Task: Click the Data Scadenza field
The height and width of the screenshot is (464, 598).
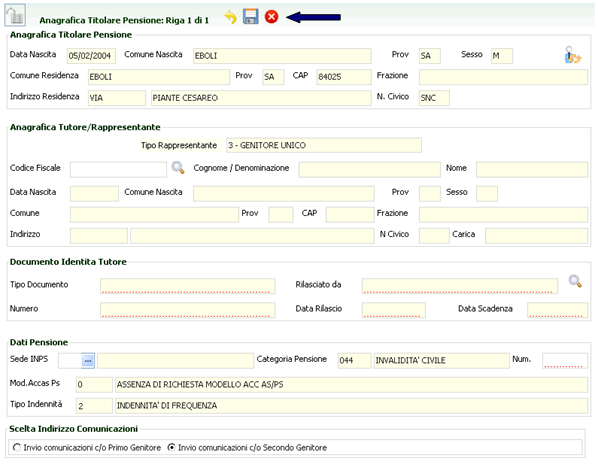Action: point(557,310)
